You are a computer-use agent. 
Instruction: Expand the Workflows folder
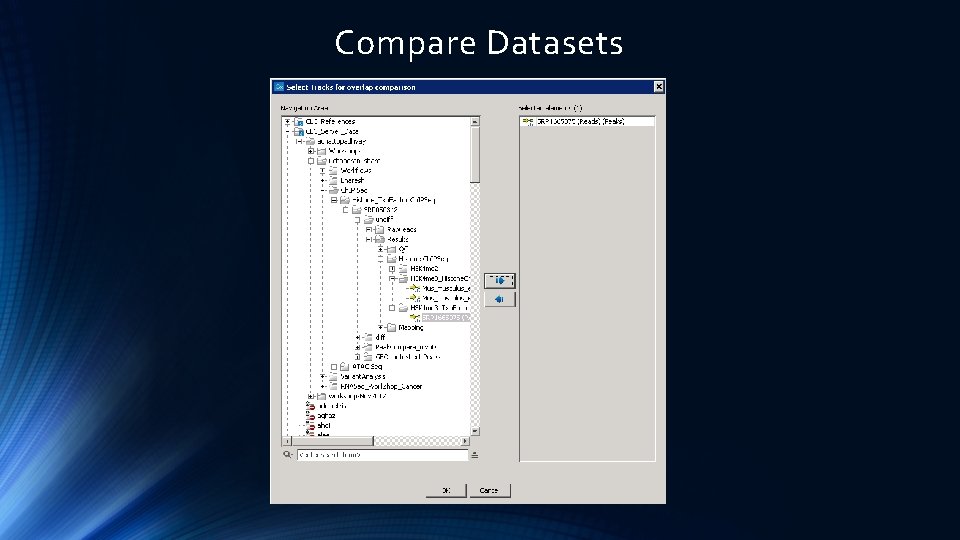(323, 171)
